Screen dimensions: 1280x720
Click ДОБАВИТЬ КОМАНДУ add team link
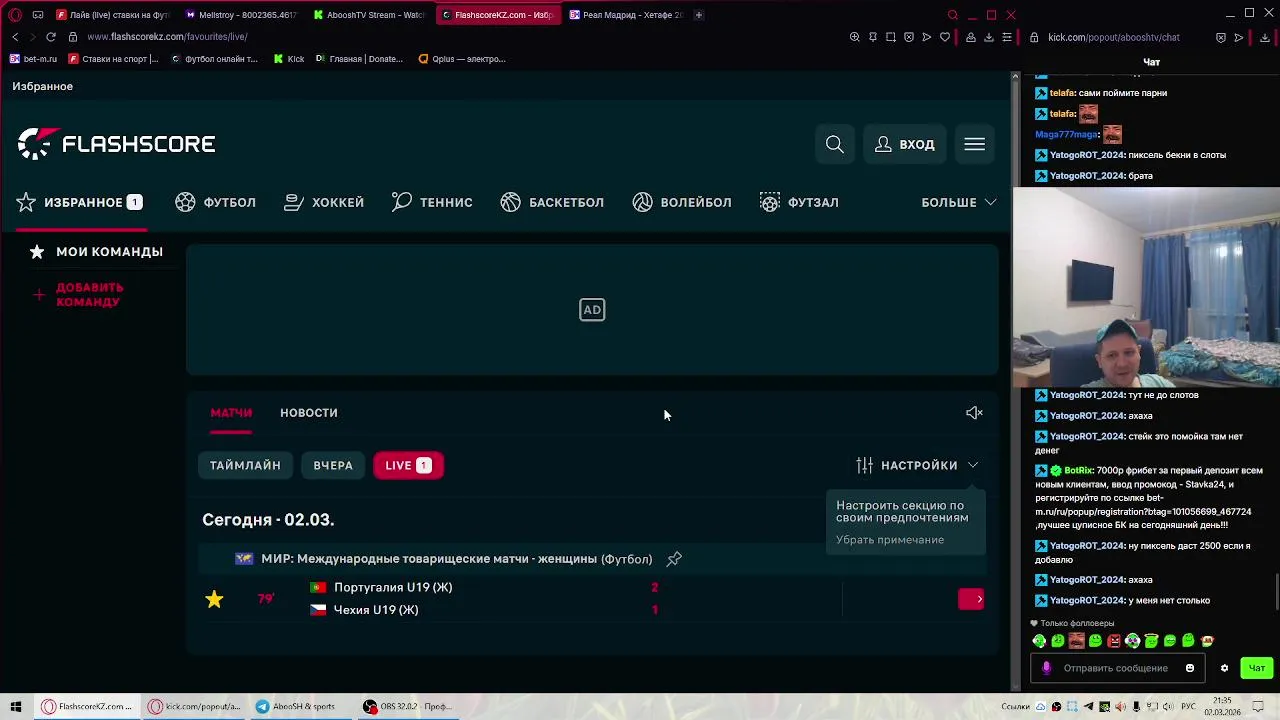point(89,295)
